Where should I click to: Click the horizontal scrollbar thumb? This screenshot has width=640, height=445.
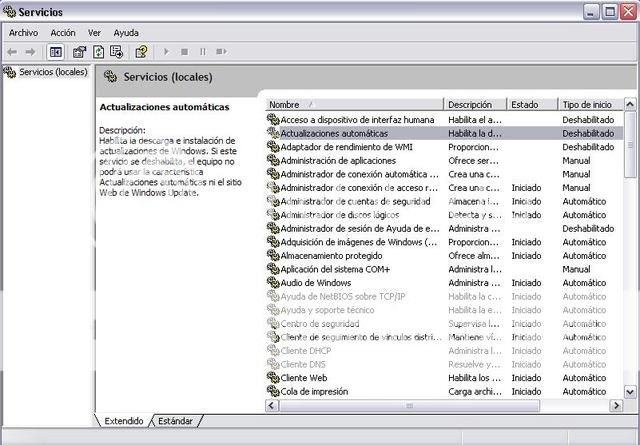click(409, 405)
